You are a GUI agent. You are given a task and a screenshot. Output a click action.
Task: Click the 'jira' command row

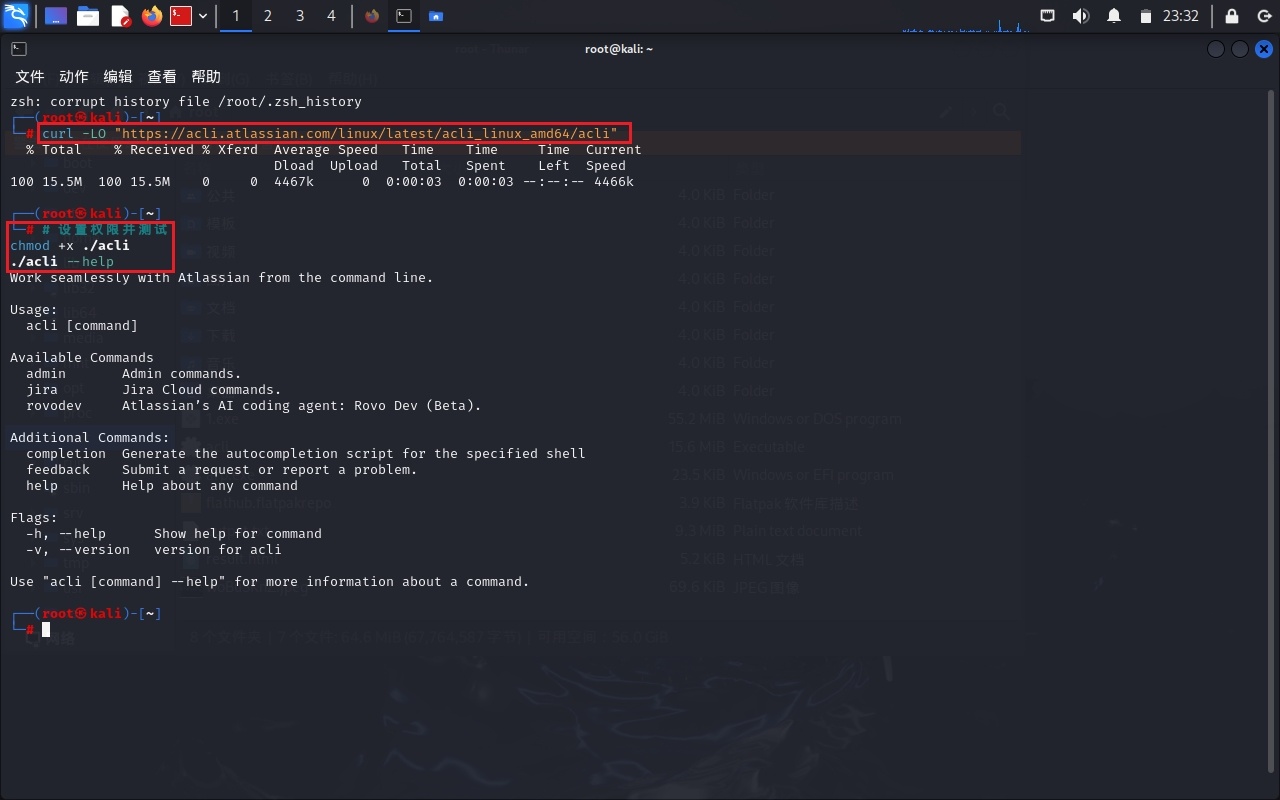click(154, 390)
